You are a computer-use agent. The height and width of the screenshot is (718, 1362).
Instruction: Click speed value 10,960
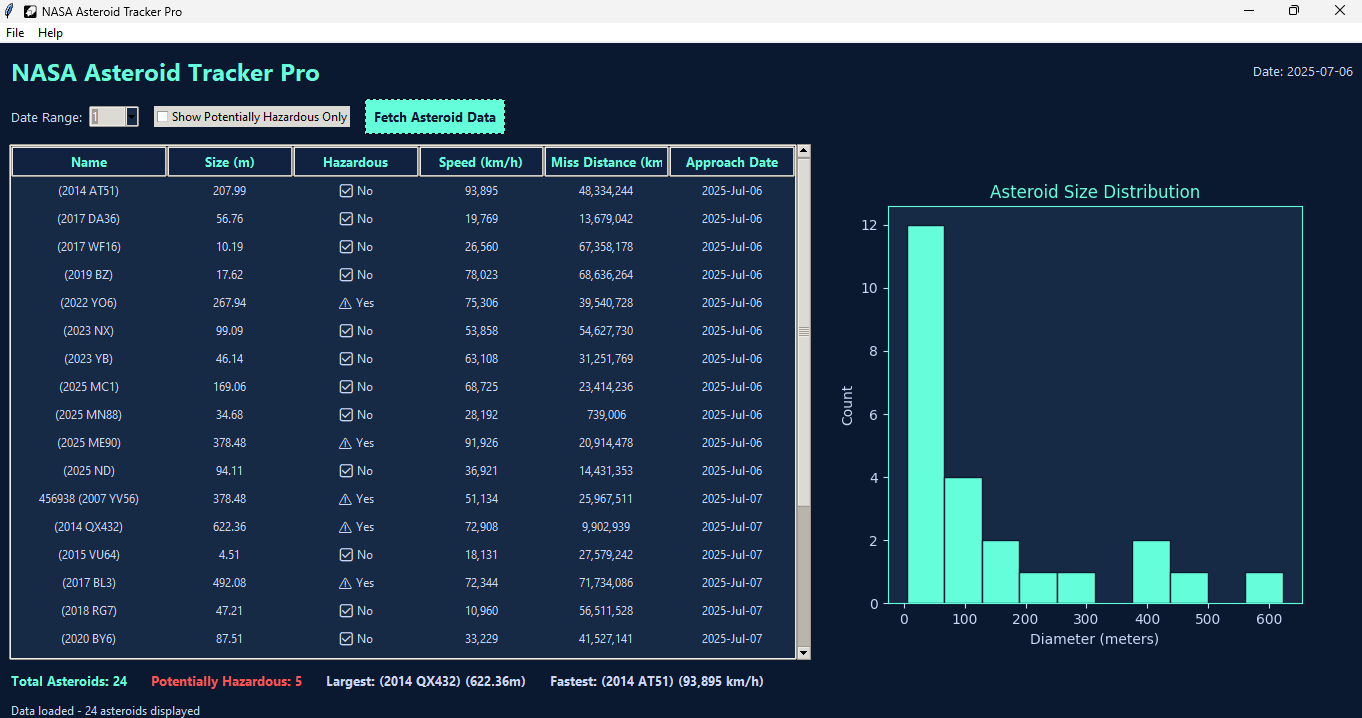pyautogui.click(x=481, y=611)
